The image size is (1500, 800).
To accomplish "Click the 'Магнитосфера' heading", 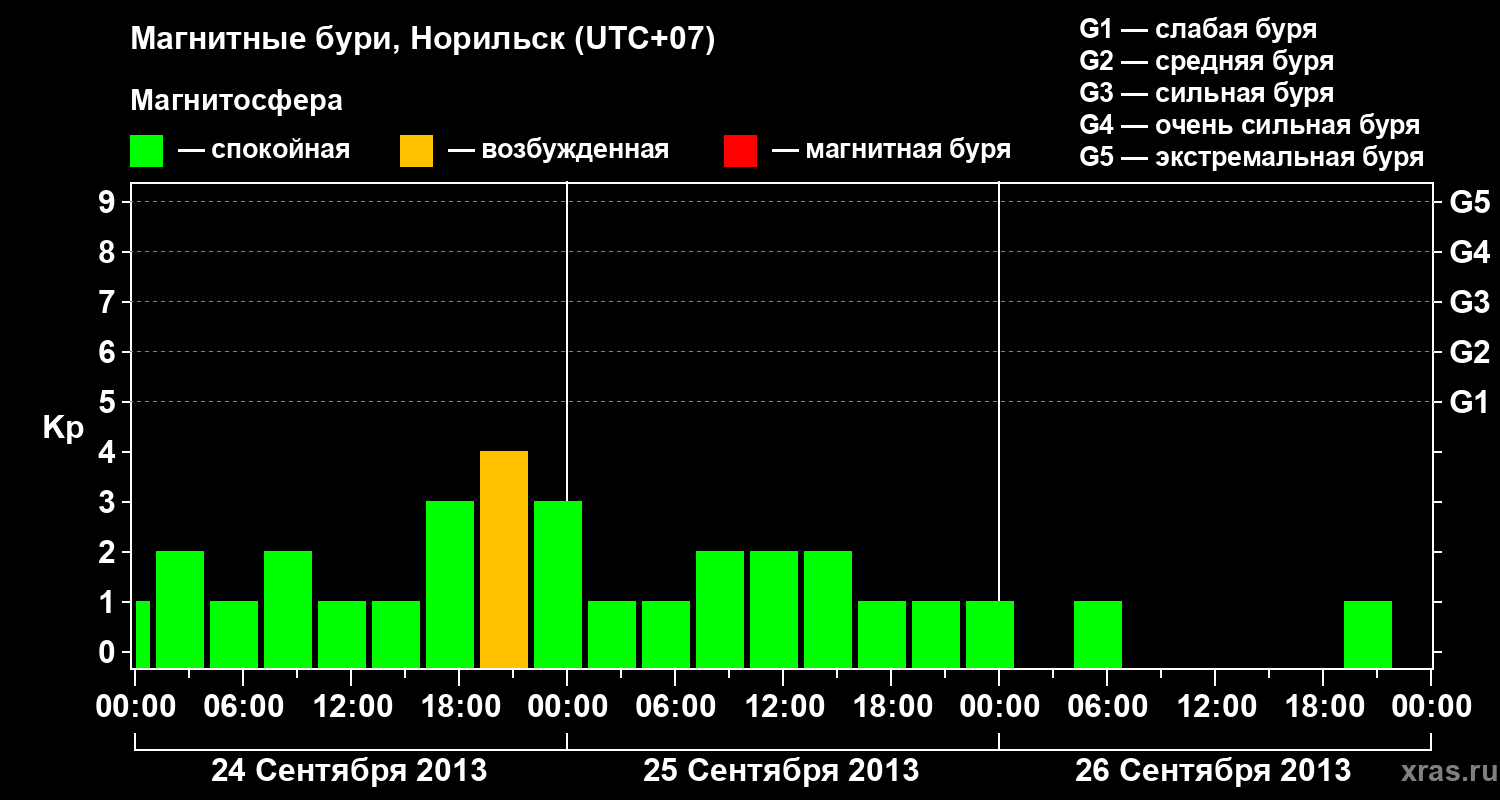I will 236,101.
